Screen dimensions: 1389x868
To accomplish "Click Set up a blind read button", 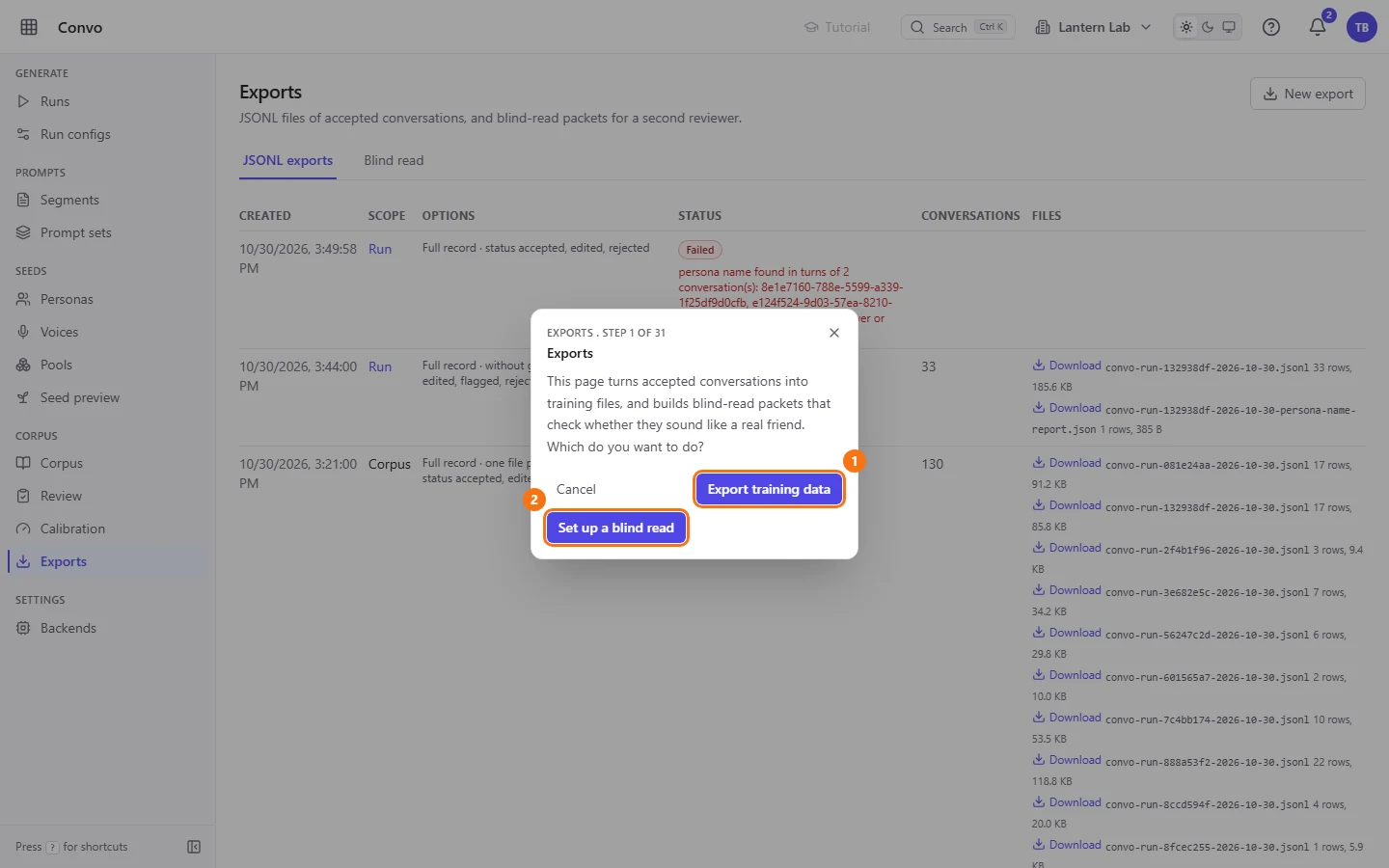I will pyautogui.click(x=616, y=528).
